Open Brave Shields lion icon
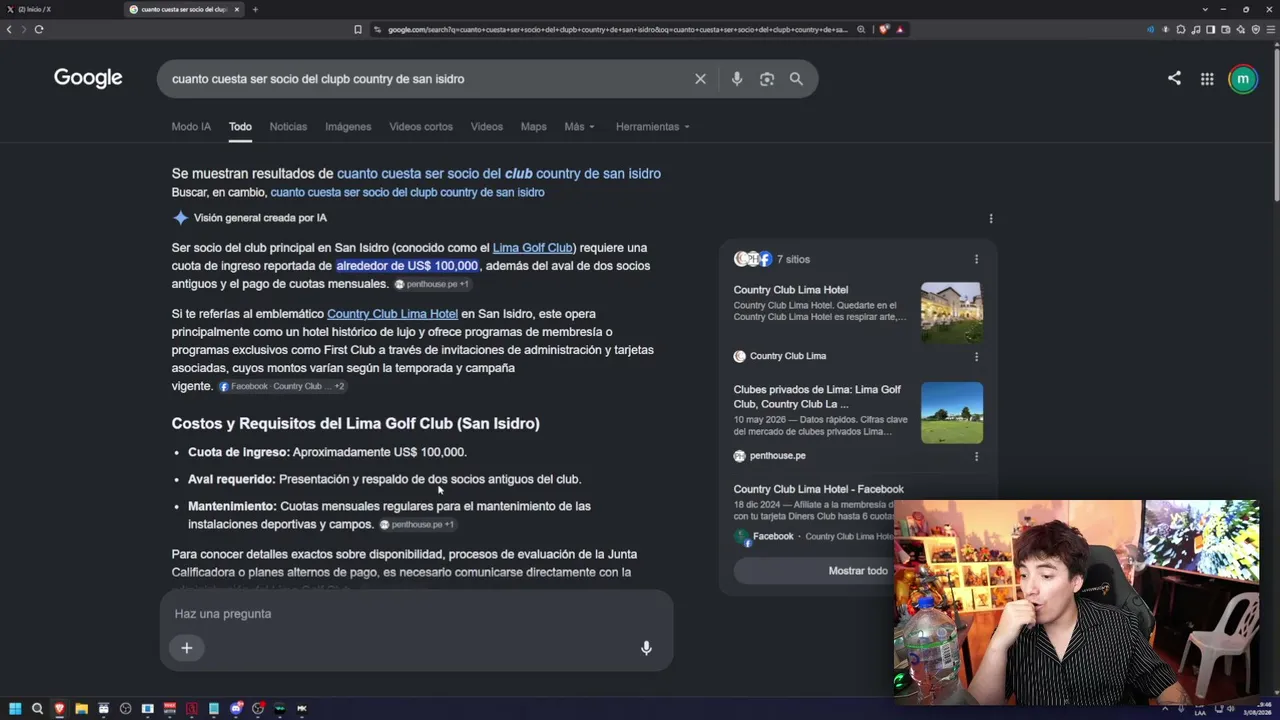The width and height of the screenshot is (1280, 720). (x=884, y=29)
